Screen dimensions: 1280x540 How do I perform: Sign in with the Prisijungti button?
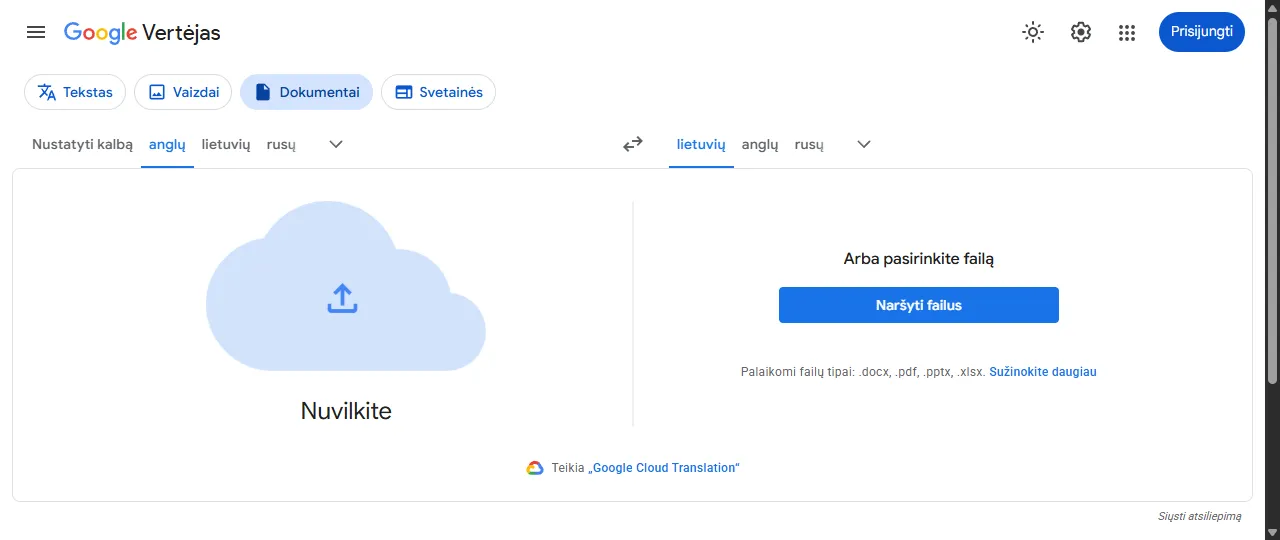pos(1202,32)
